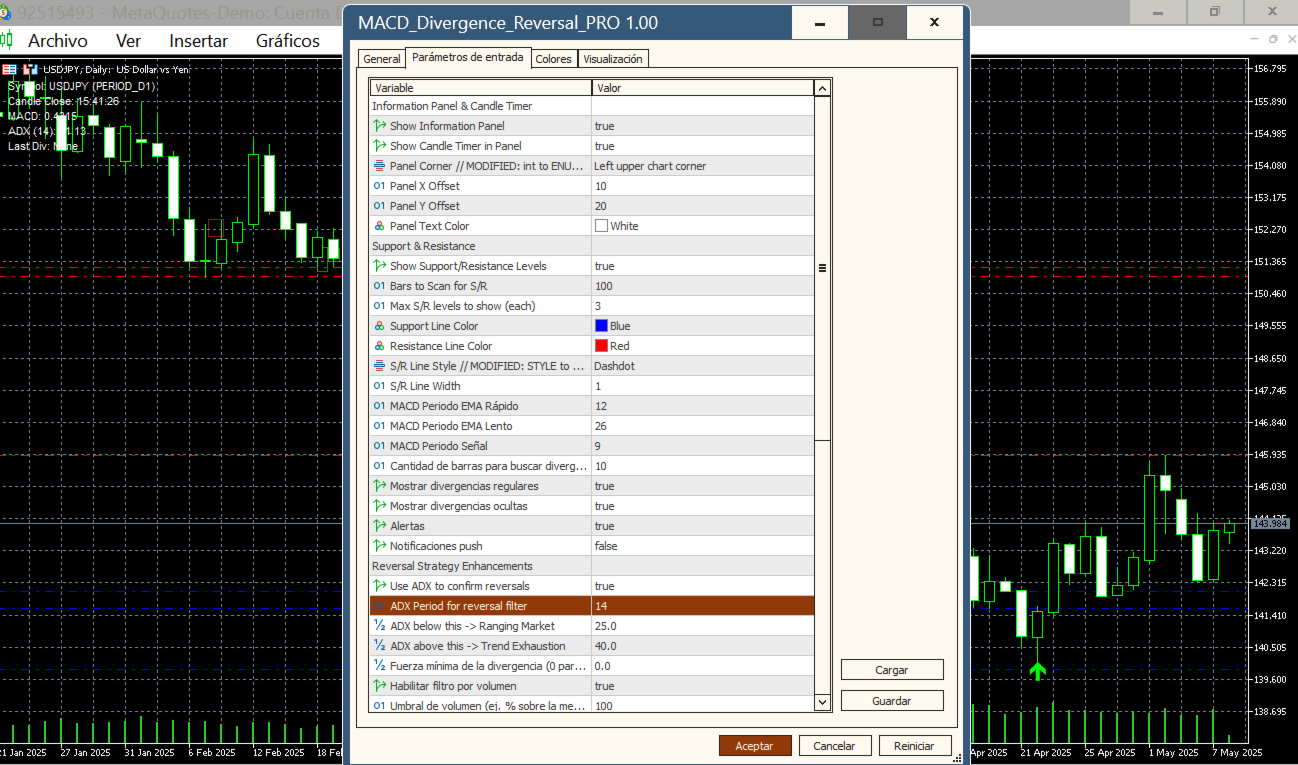
Task: Click the Valor column header
Action: (x=703, y=88)
